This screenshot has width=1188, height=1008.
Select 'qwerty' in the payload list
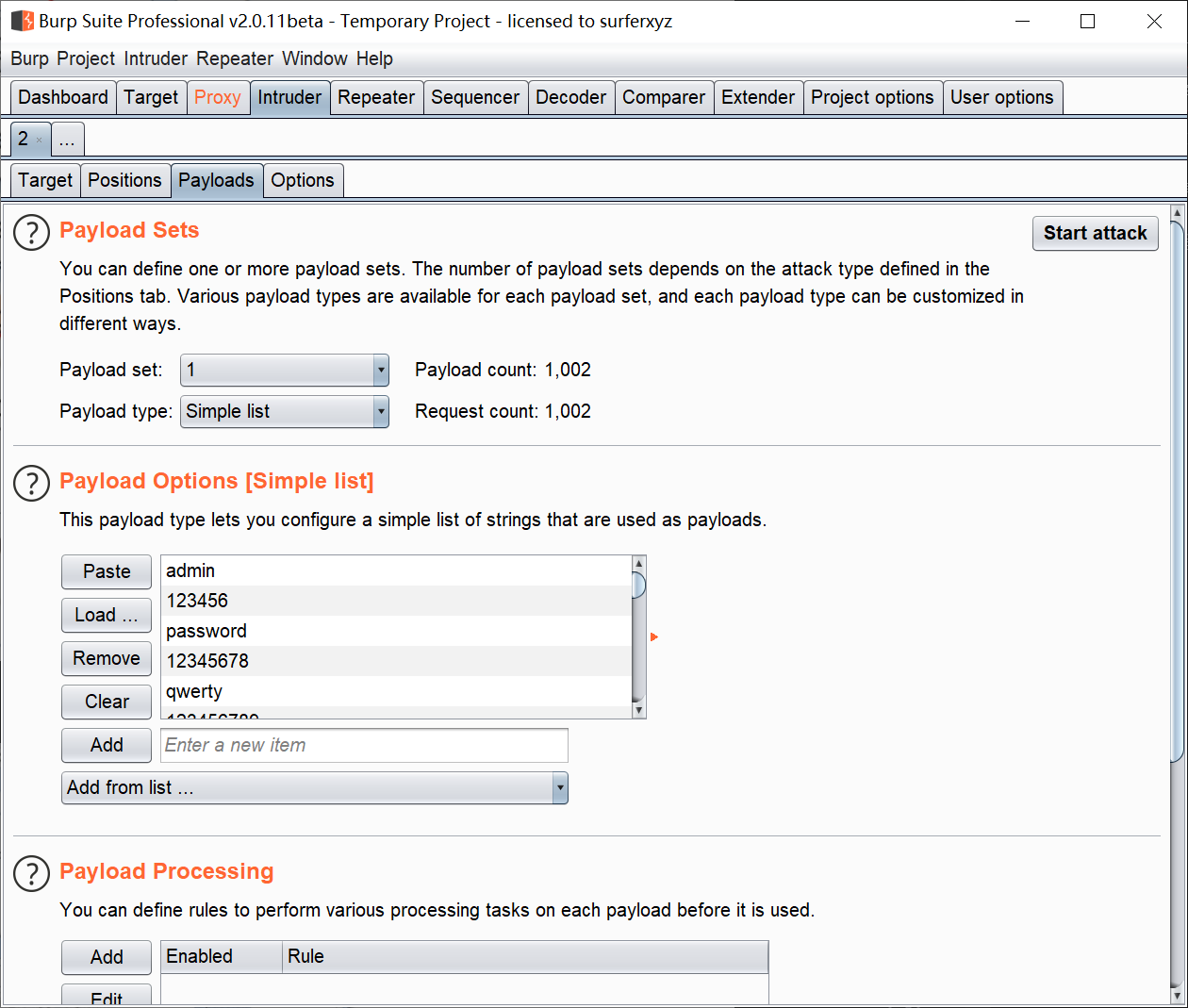(396, 691)
